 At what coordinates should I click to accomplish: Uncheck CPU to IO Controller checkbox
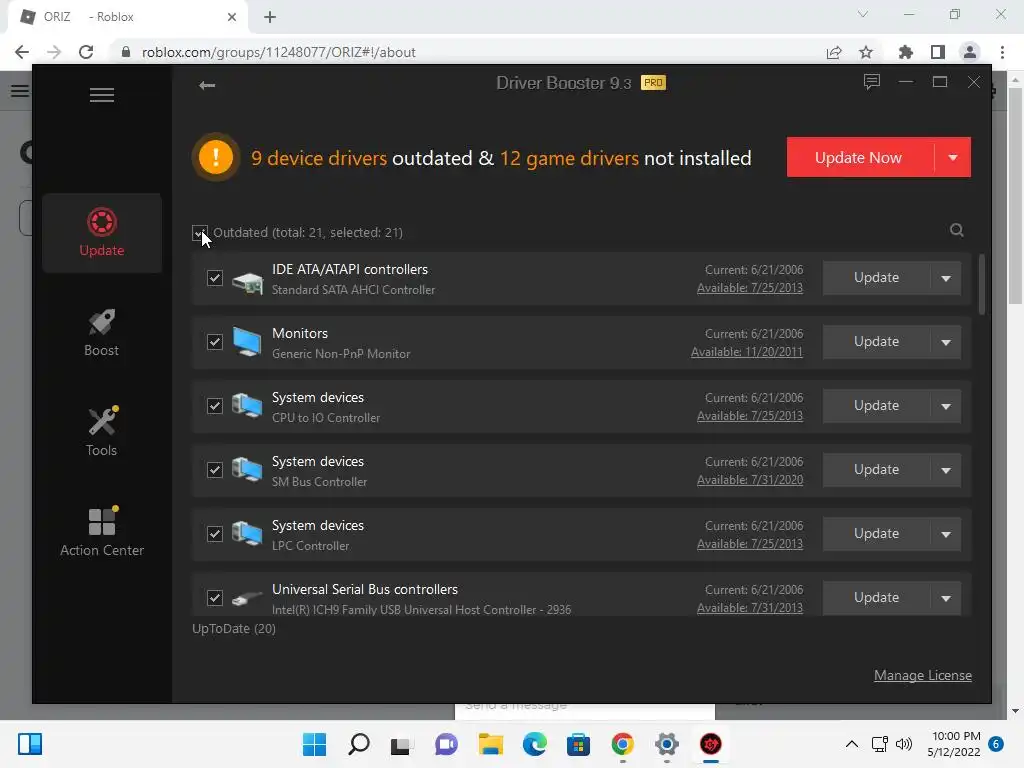[215, 406]
